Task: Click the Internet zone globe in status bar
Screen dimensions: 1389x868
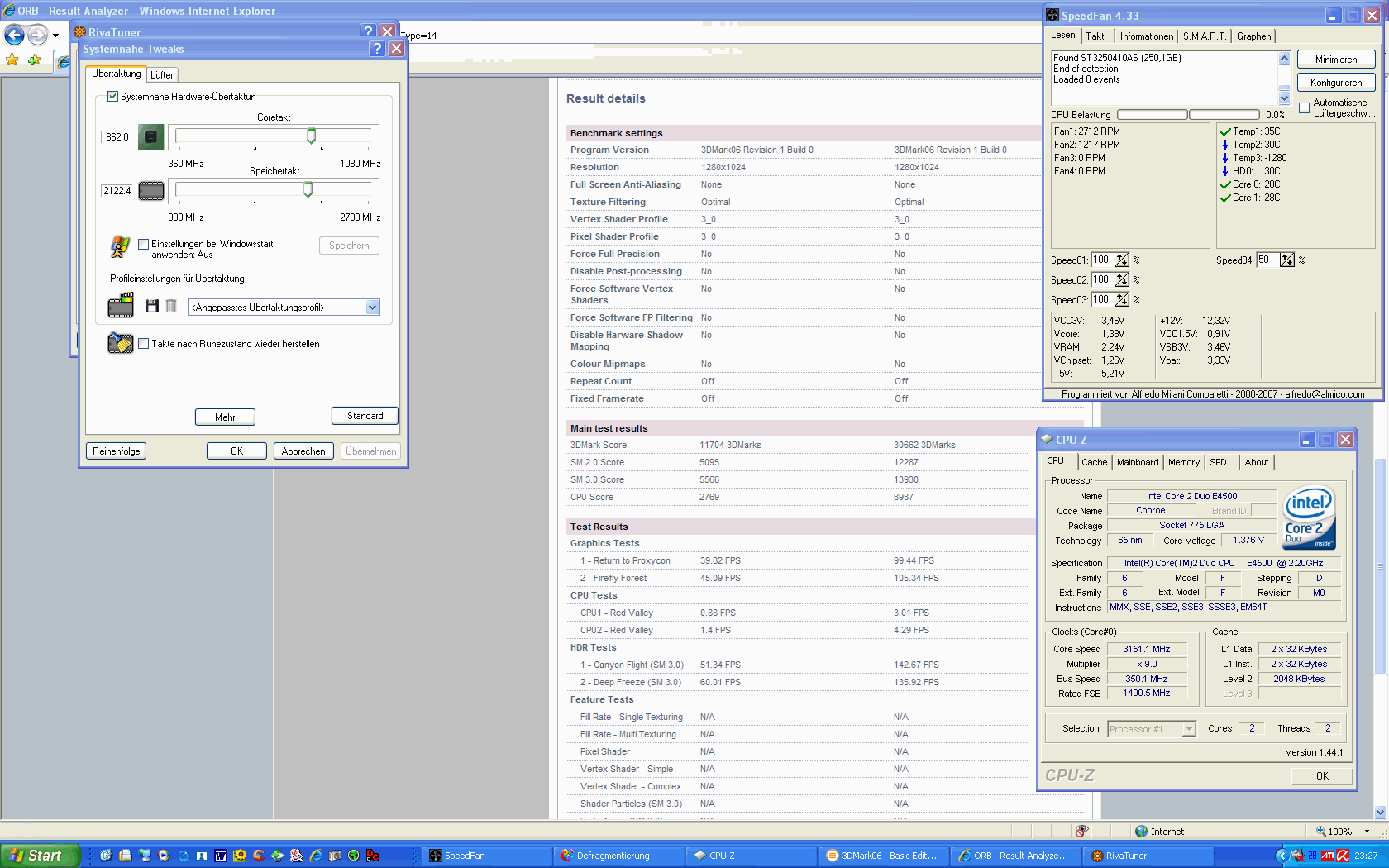Action: point(1142,832)
